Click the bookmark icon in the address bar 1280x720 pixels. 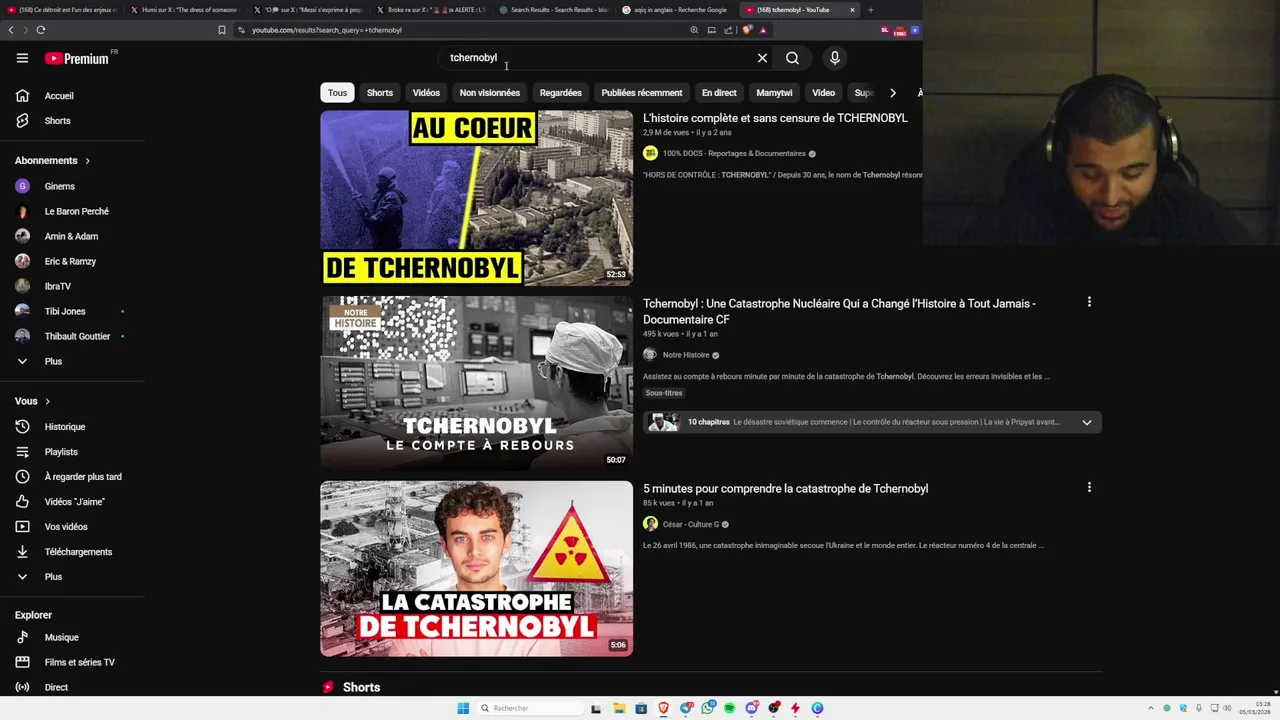221,30
